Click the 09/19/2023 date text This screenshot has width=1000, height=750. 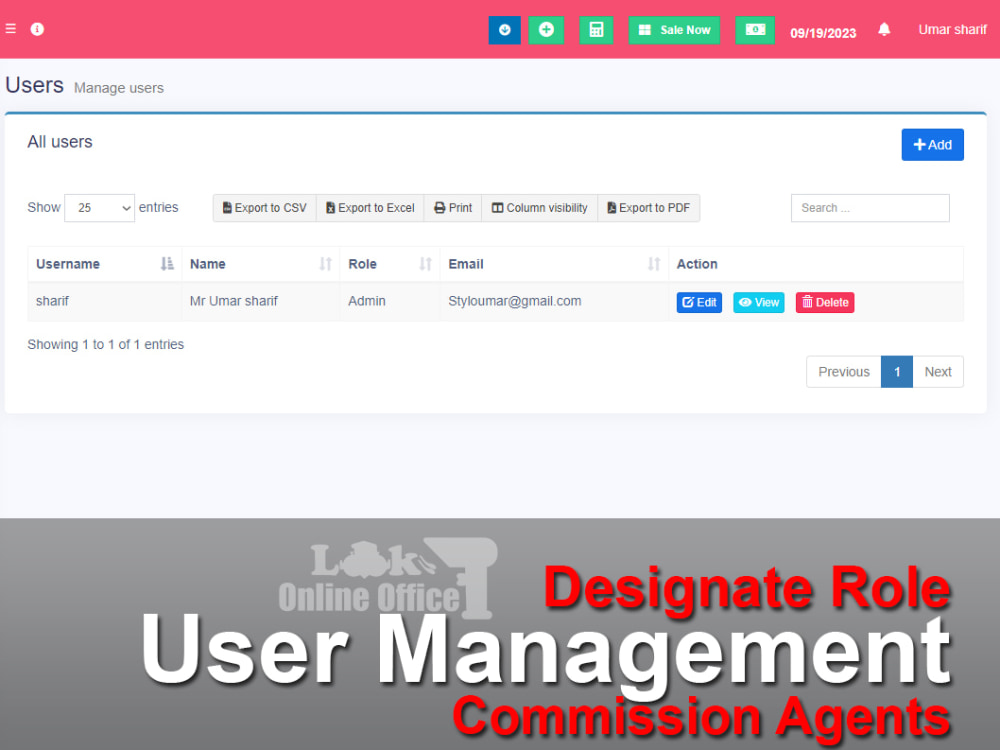(x=823, y=33)
